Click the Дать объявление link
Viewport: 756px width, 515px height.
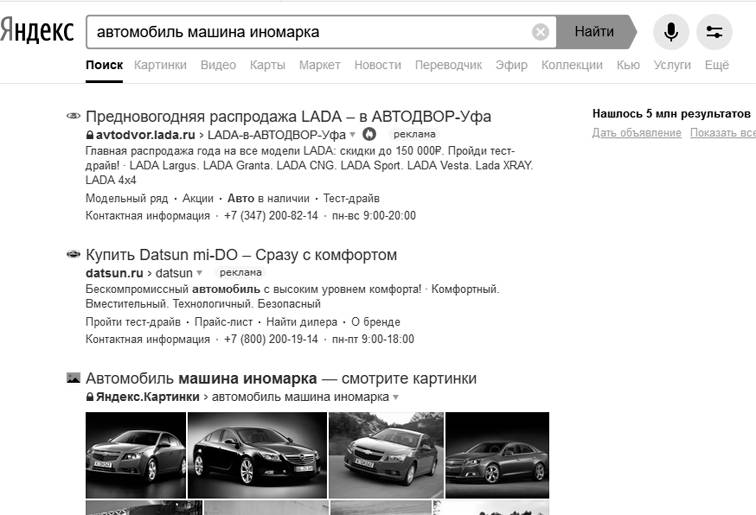point(636,133)
